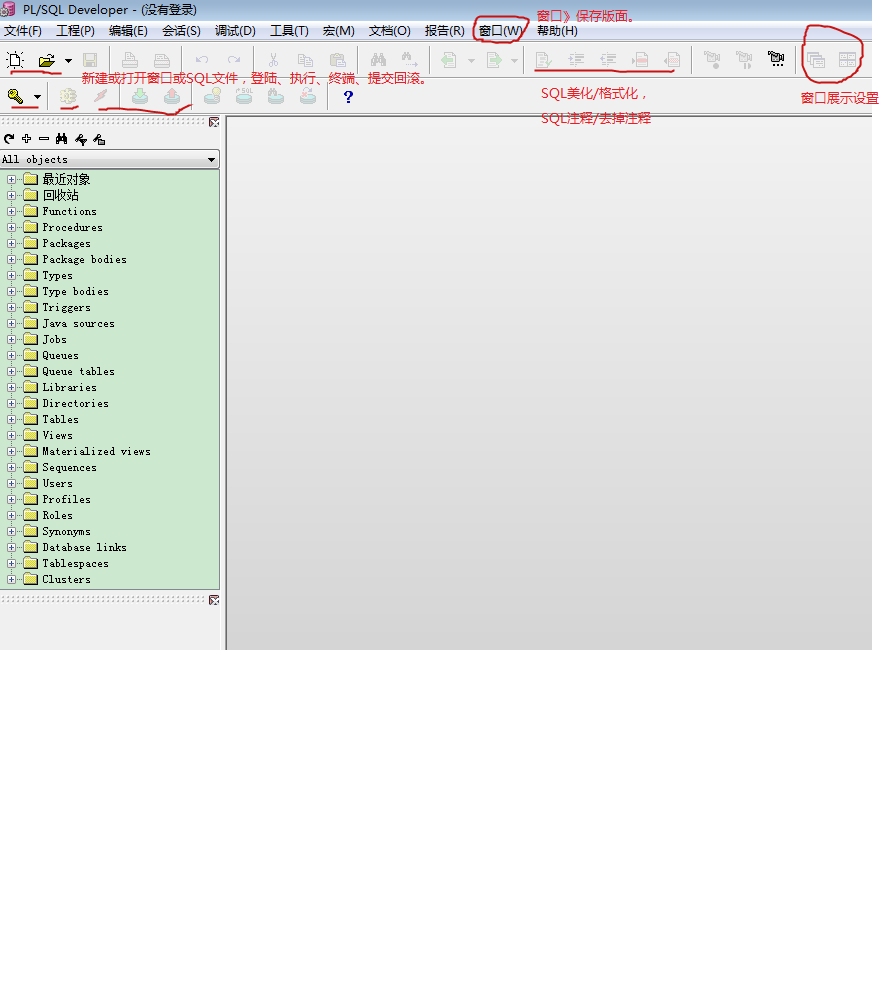Expand the Tables folder node
881x1000 pixels.
11,420
